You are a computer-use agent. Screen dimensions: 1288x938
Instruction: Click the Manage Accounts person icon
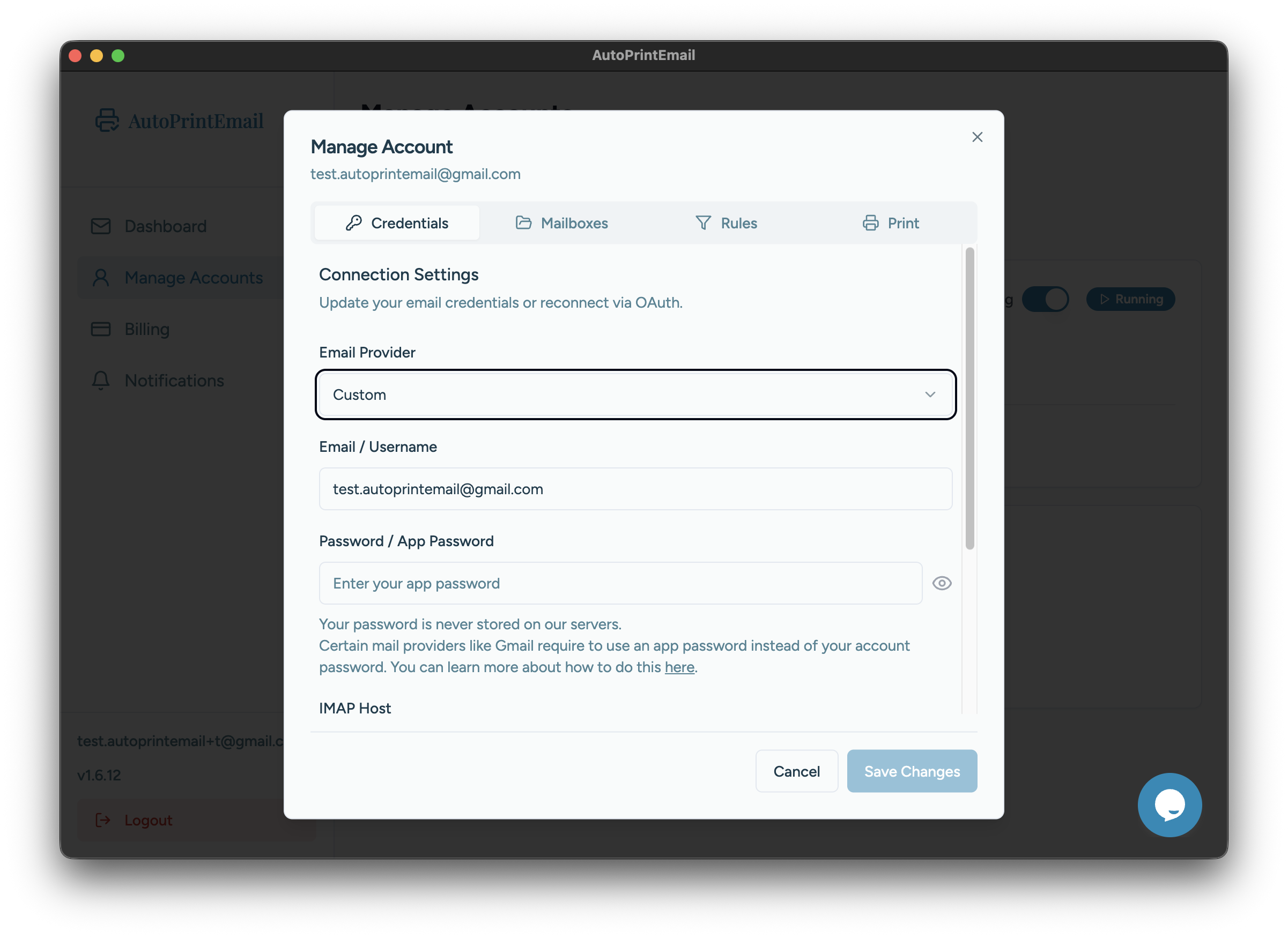pyautogui.click(x=100, y=278)
